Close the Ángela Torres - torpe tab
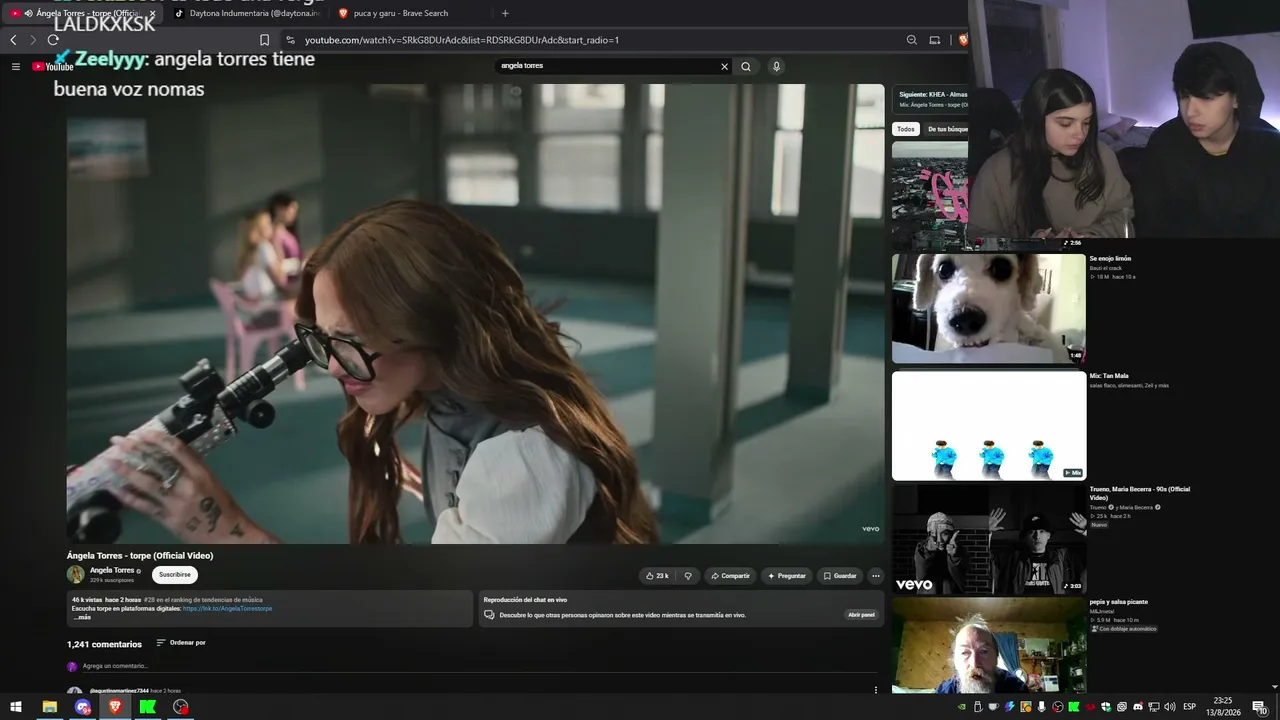 pyautogui.click(x=152, y=13)
